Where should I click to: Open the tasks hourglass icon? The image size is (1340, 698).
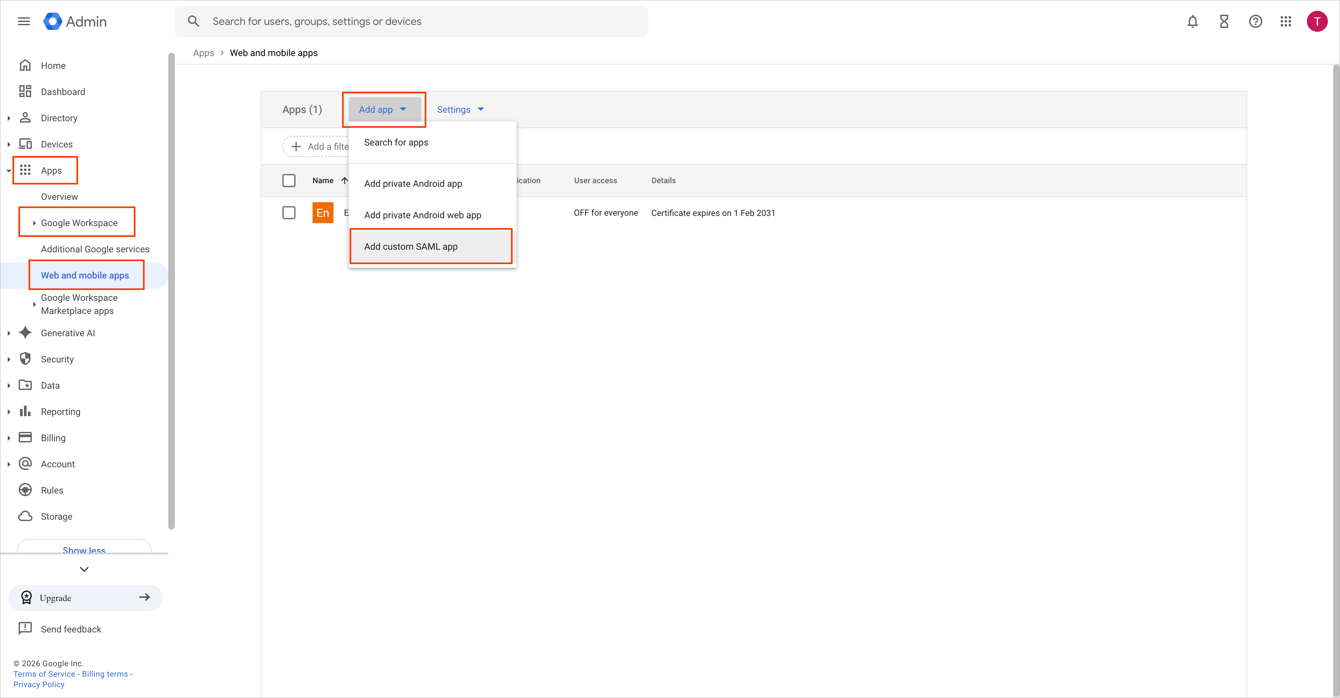[x=1224, y=21]
